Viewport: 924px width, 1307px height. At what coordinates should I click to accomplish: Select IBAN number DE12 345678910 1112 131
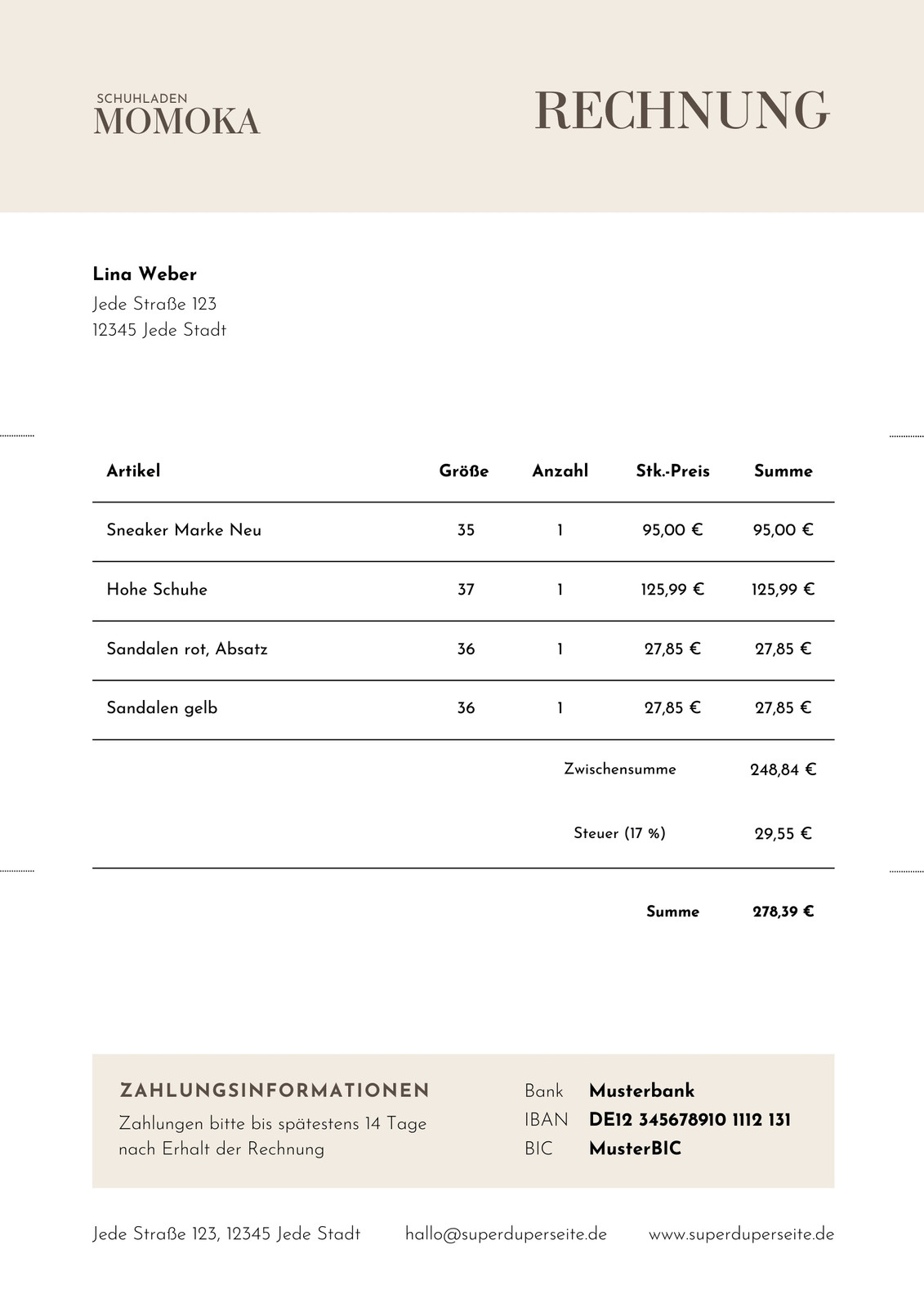click(x=690, y=1120)
